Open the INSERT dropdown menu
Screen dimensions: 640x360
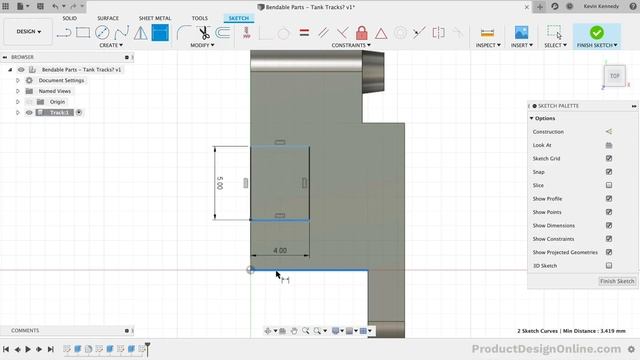[x=522, y=45]
